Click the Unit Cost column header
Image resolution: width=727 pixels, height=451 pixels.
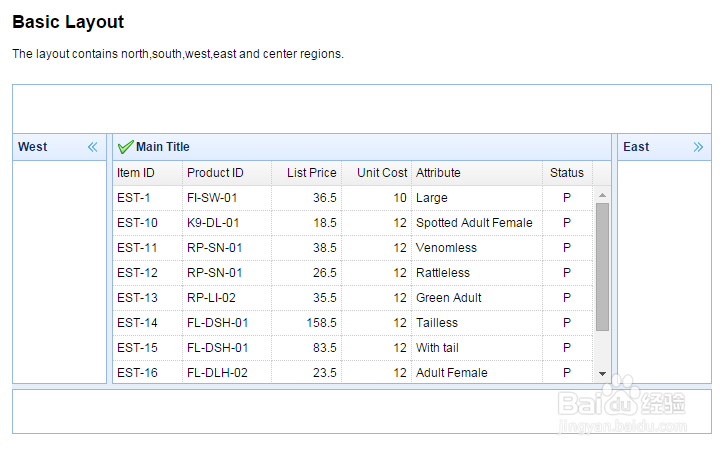[381, 173]
